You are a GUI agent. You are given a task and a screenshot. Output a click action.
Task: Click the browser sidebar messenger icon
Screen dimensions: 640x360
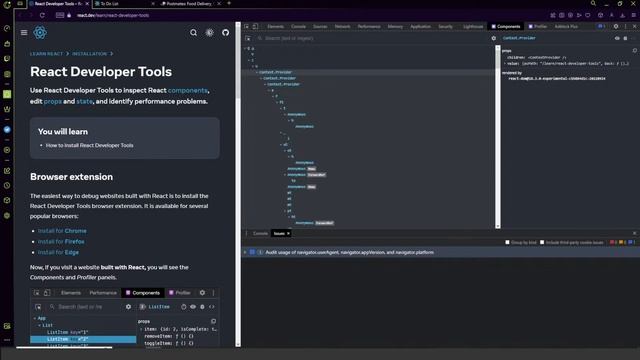(7, 129)
